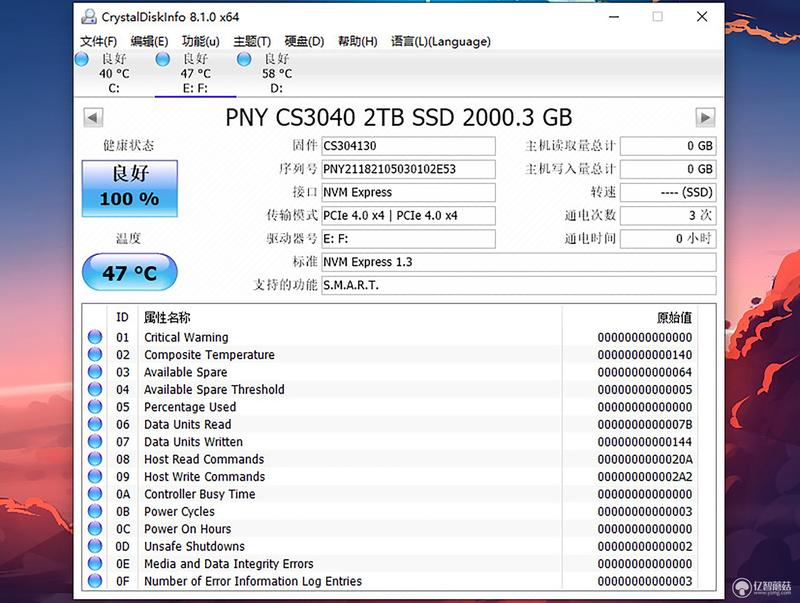Click the status icon for Available Spare Threshold

(x=95, y=389)
